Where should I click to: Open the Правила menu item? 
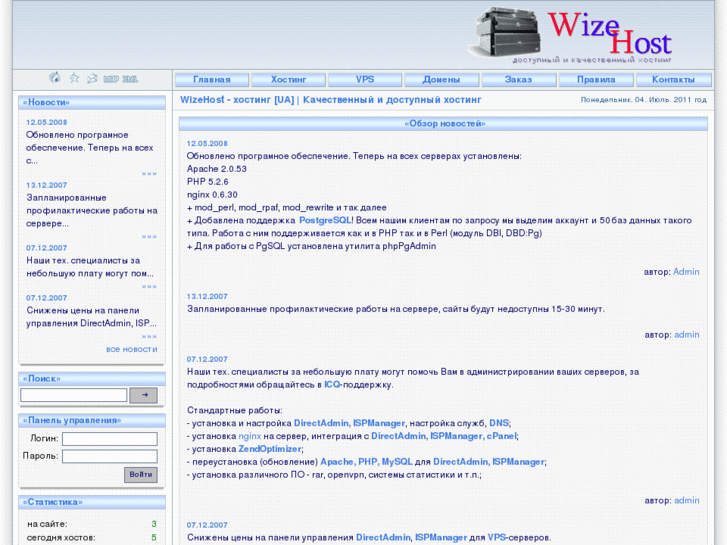(x=596, y=80)
